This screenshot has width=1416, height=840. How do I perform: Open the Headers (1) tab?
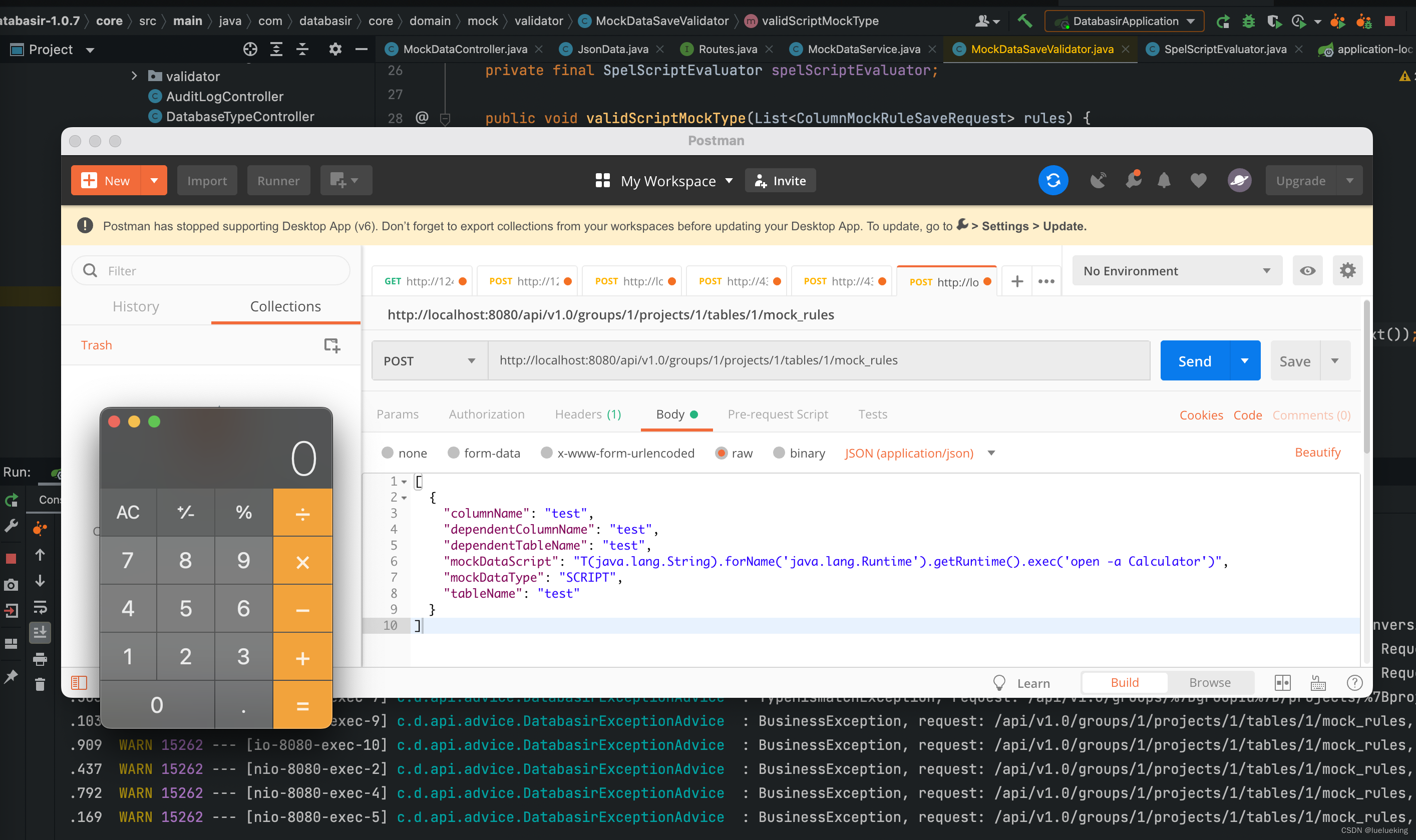point(588,414)
